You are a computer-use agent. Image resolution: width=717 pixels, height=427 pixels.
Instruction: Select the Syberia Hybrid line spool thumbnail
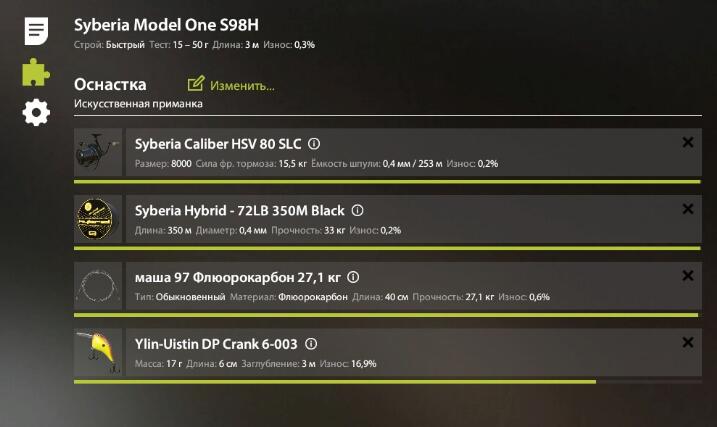[x=98, y=219]
